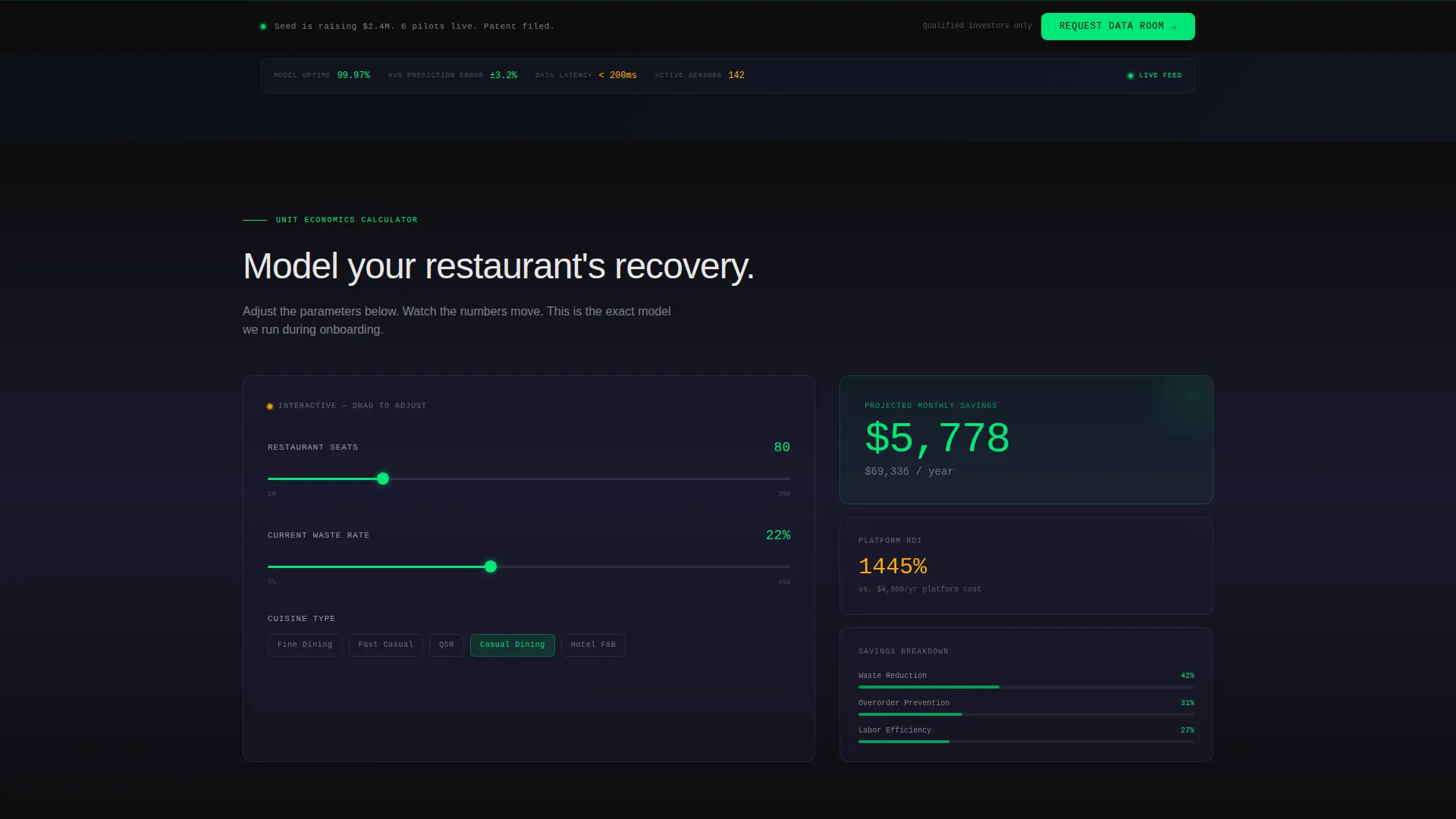Click the vs. $4,800/yr platform cost text
The image size is (1456, 819).
click(x=920, y=589)
